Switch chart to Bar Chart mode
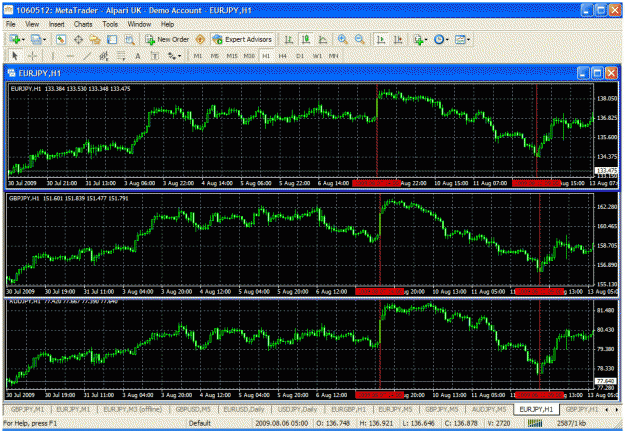The height and width of the screenshot is (431, 625). 289,39
